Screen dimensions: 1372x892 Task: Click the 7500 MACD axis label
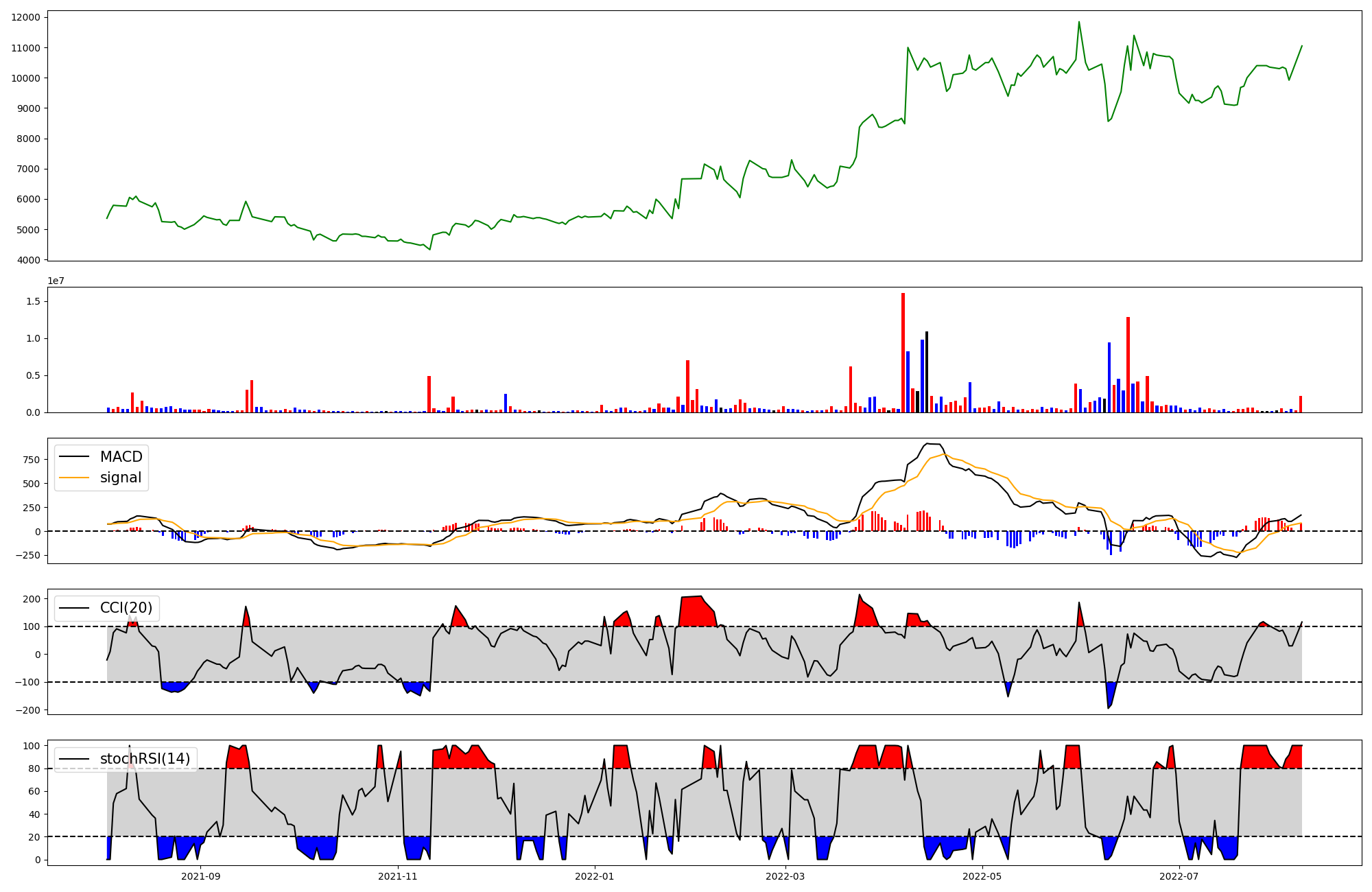(30, 460)
